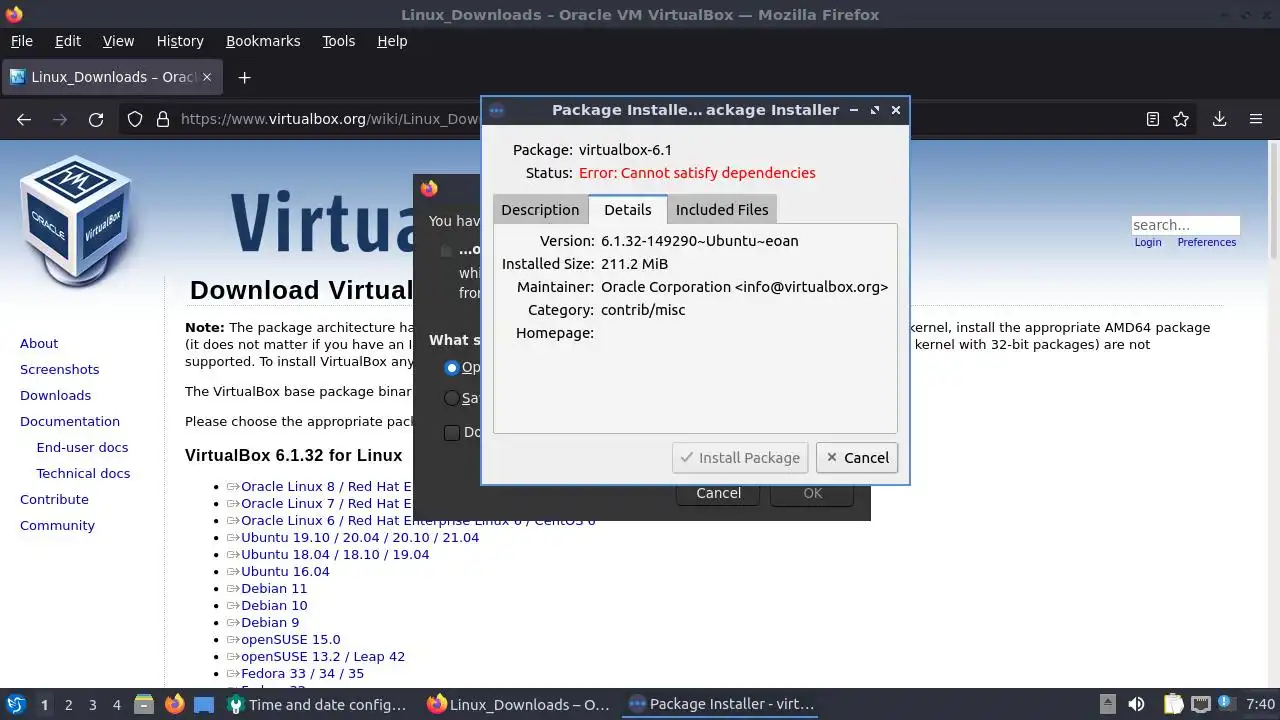
Task: Open the Login link
Action: (x=1148, y=242)
